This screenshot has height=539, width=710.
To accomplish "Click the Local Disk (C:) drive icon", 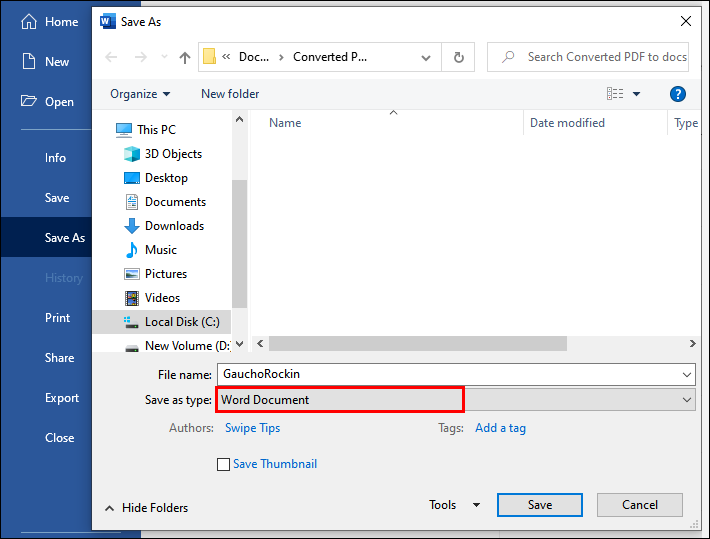I will pyautogui.click(x=131, y=322).
